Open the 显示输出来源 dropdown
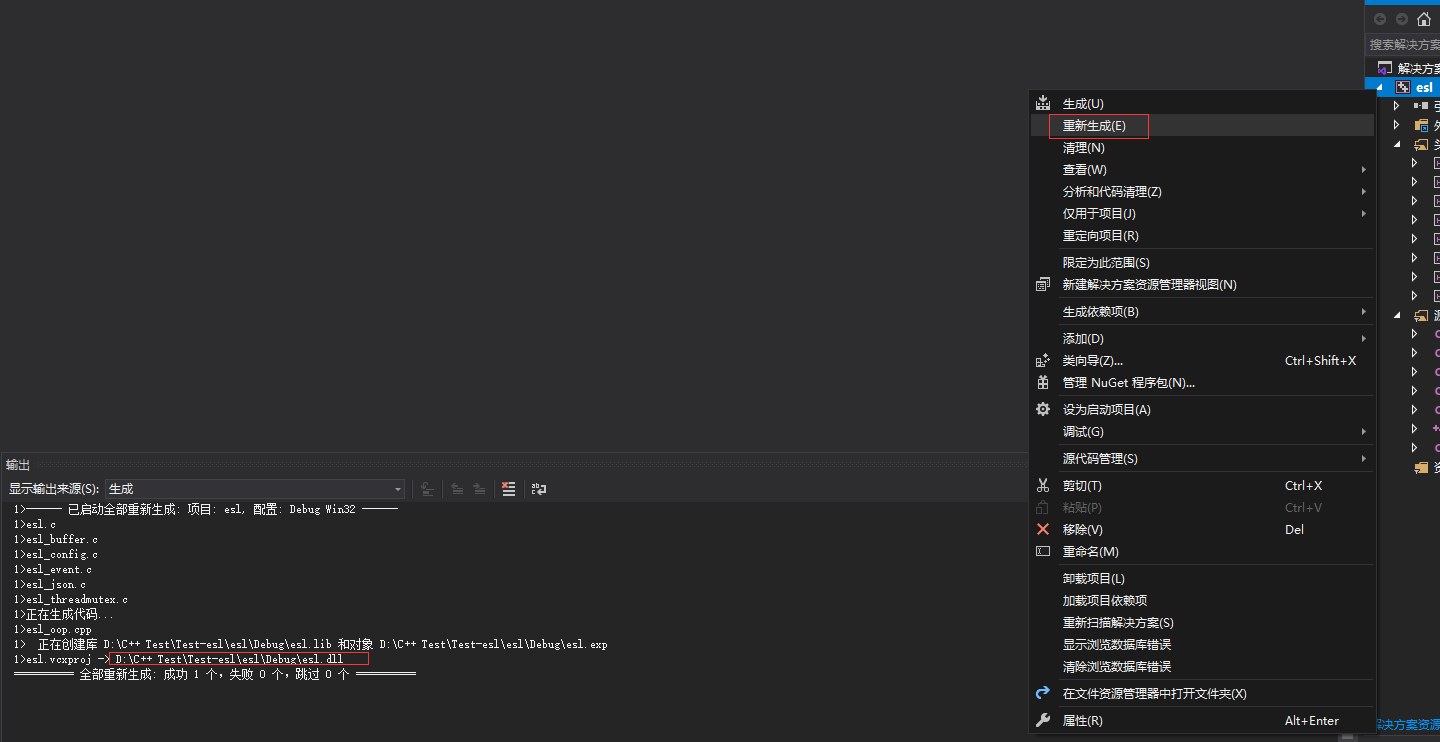Viewport: 1440px width, 742px height. [x=398, y=489]
